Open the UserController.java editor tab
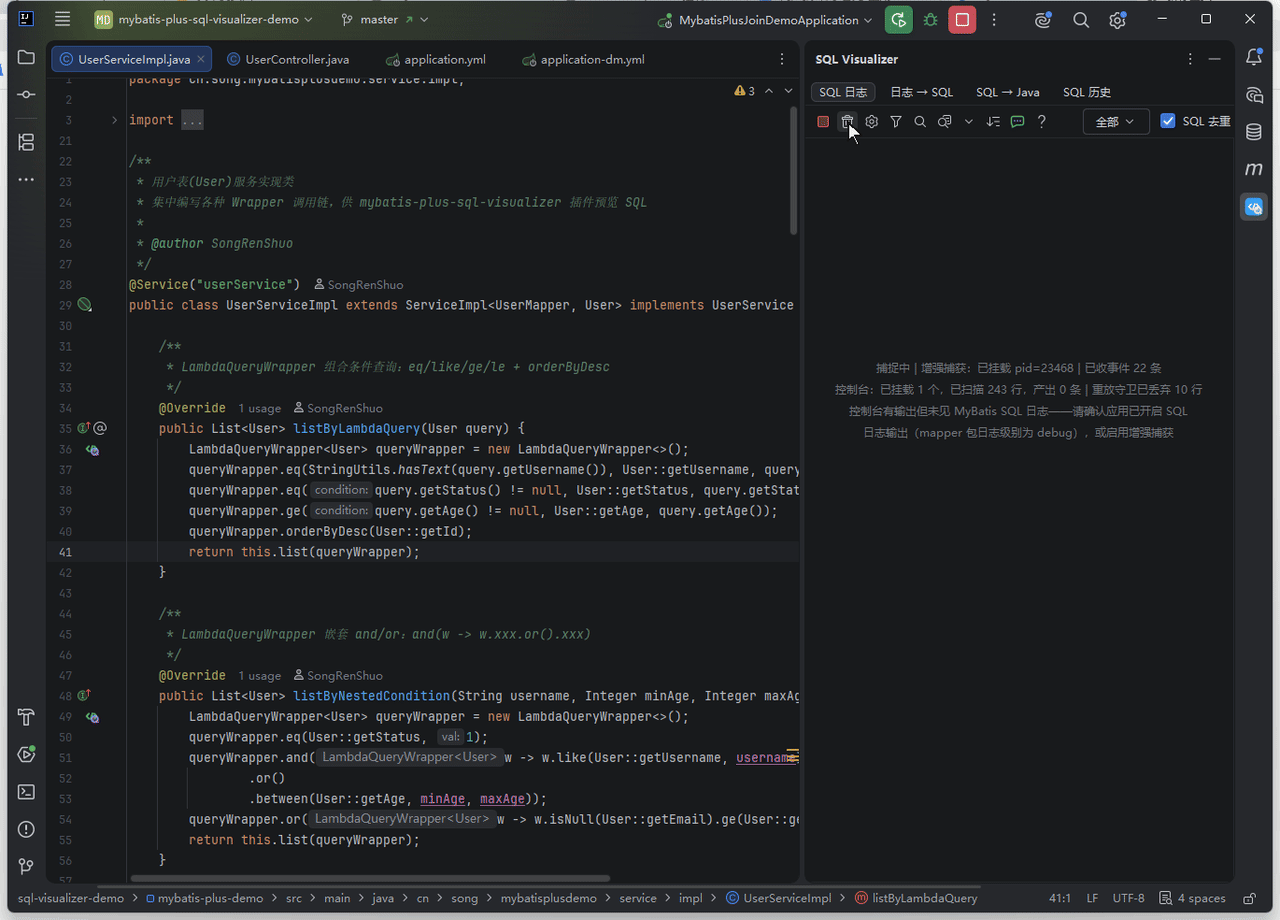 (288, 60)
